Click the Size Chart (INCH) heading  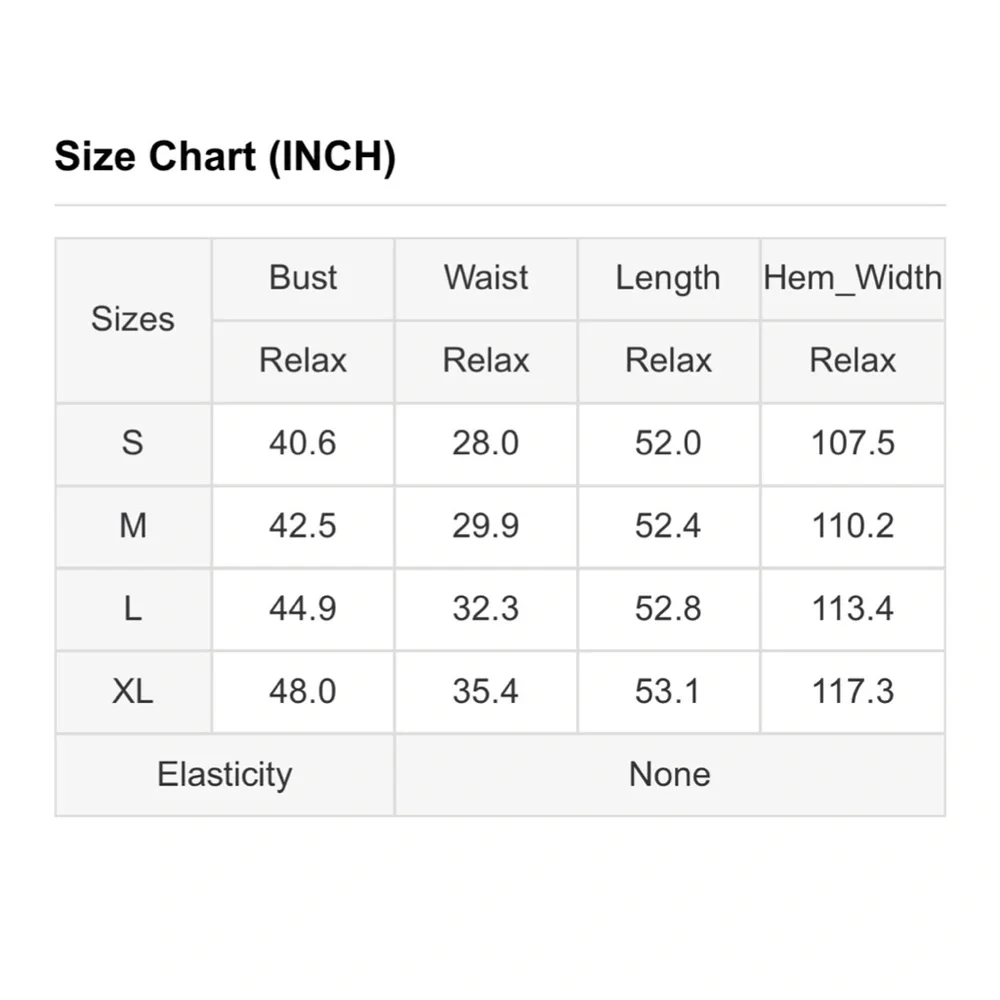pyautogui.click(x=225, y=157)
